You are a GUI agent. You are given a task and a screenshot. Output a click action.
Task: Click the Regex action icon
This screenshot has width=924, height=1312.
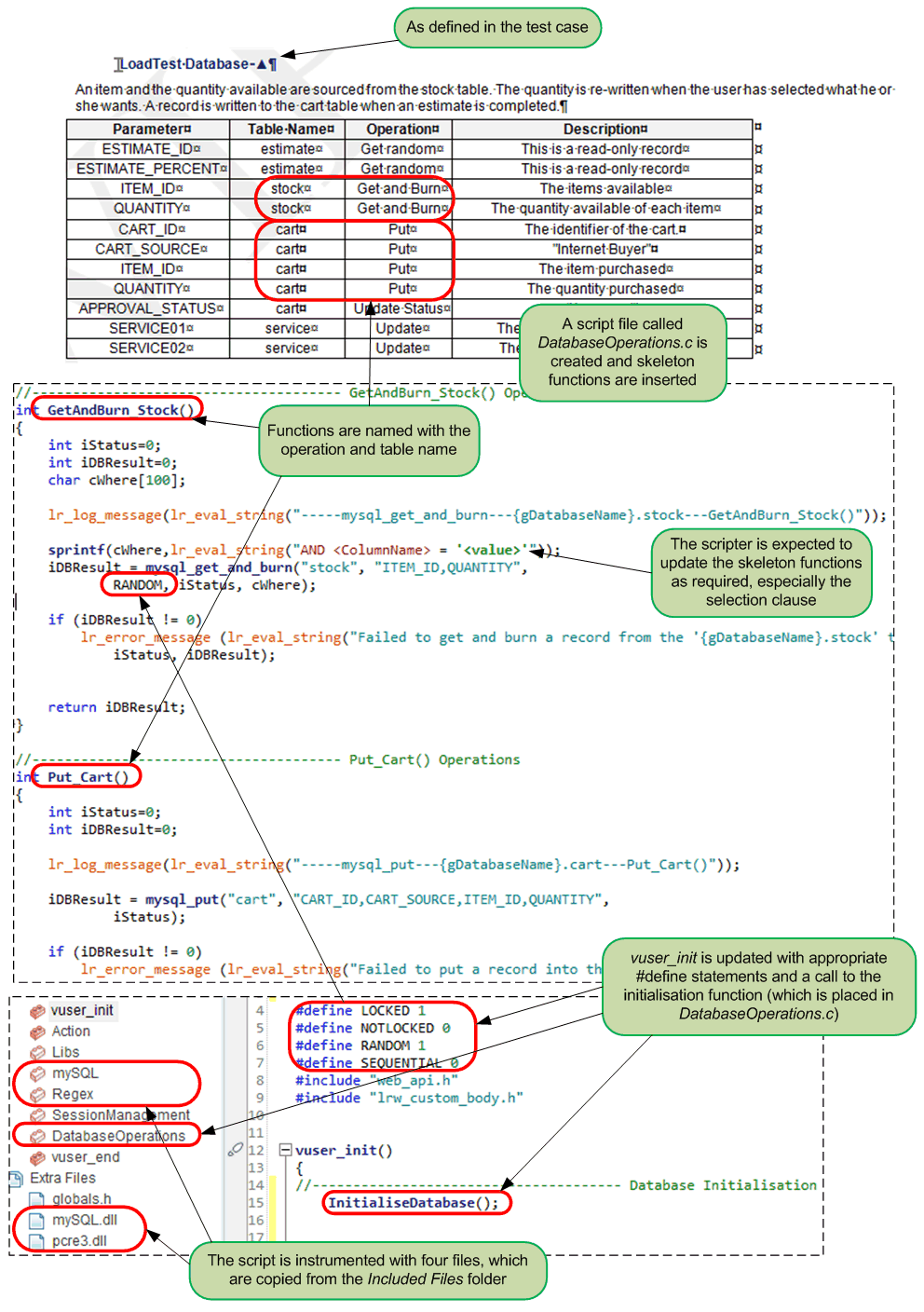[x=37, y=1094]
